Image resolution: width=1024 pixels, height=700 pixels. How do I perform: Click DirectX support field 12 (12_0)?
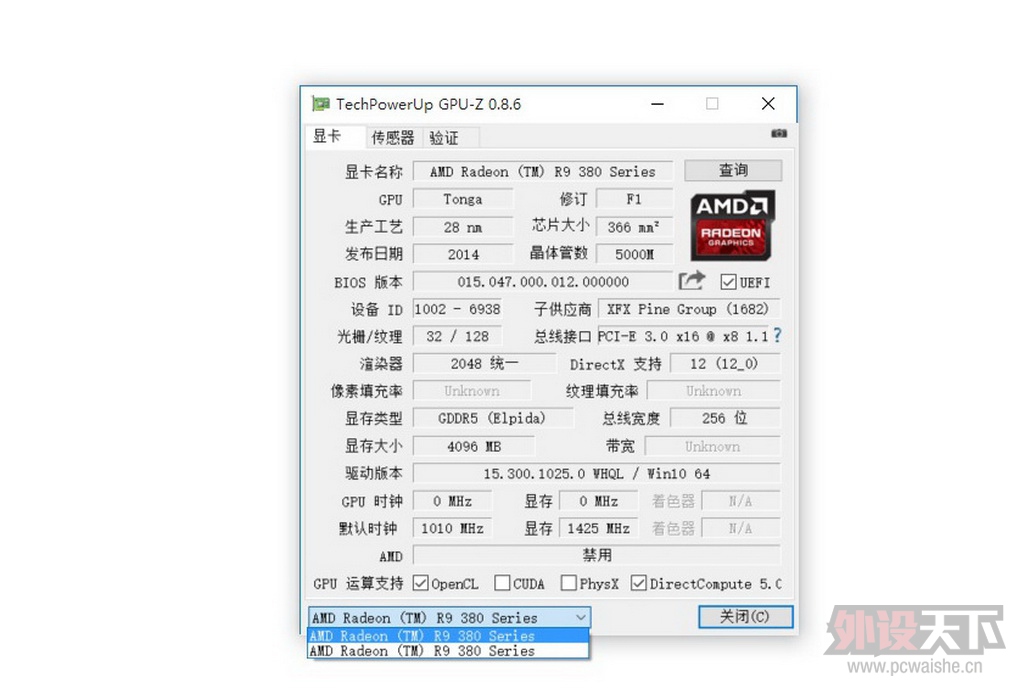pyautogui.click(x=725, y=364)
